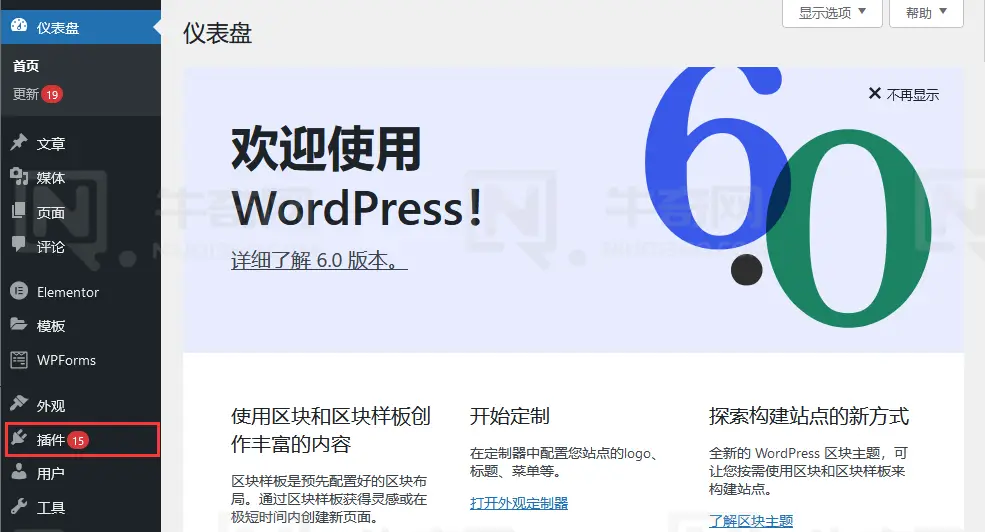The image size is (985, 532).
Task: Click the comment bubble icon beside 评论
Action: (19, 244)
